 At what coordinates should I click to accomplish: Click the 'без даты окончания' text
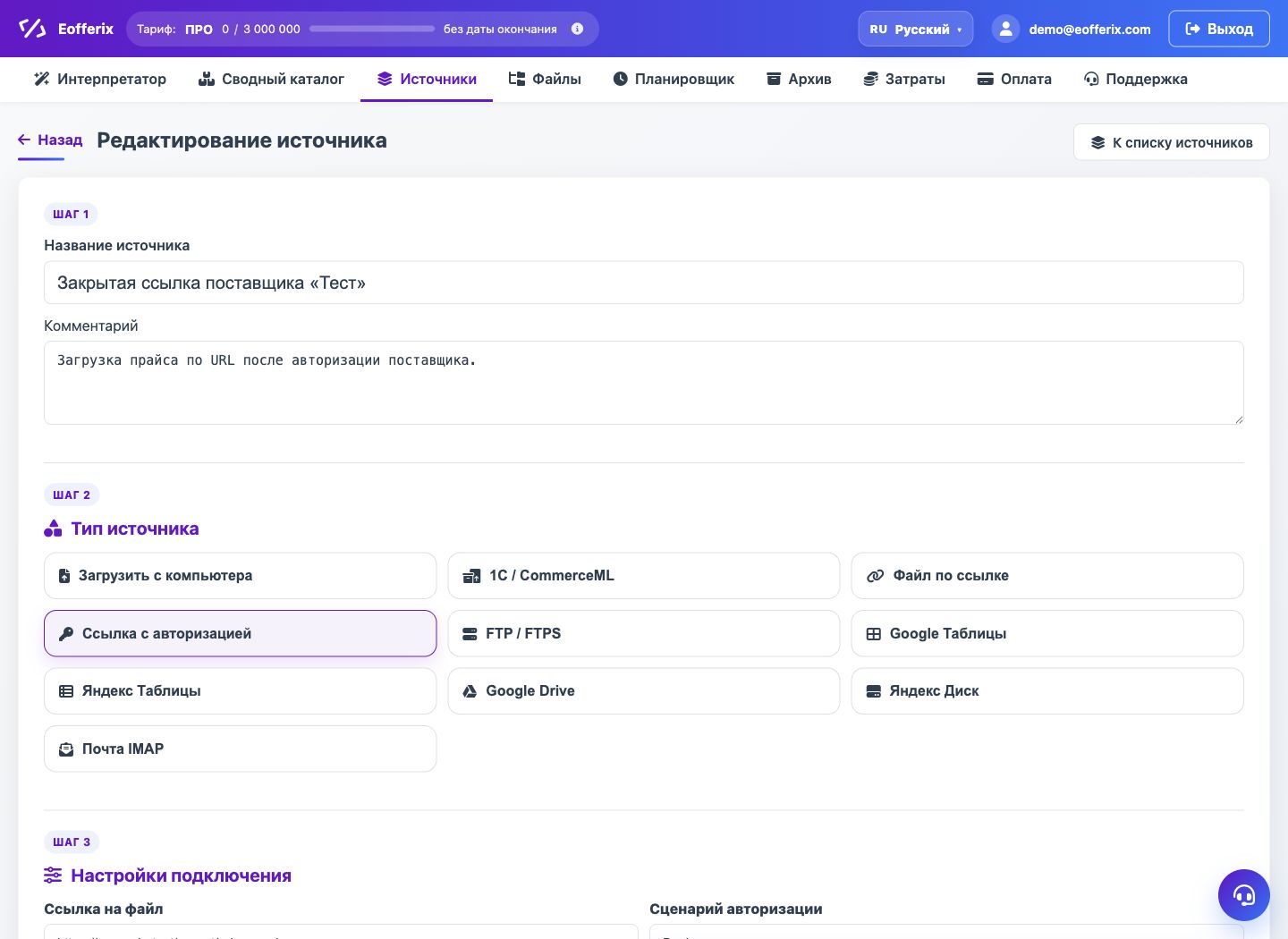(500, 30)
